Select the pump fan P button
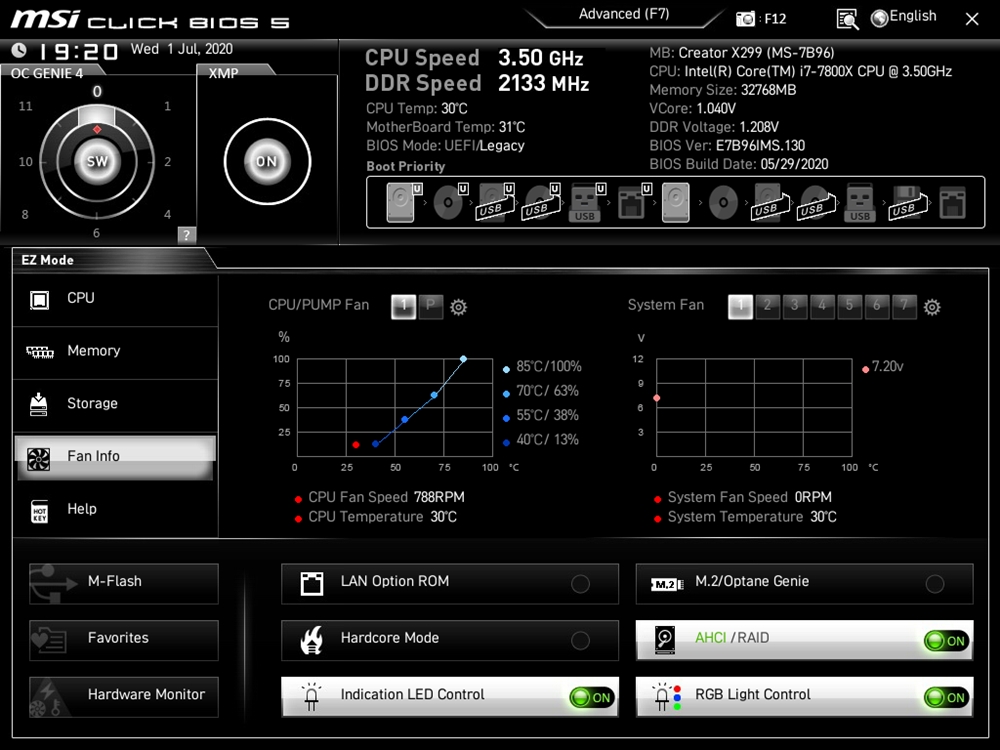This screenshot has width=1000, height=750. pyautogui.click(x=431, y=307)
